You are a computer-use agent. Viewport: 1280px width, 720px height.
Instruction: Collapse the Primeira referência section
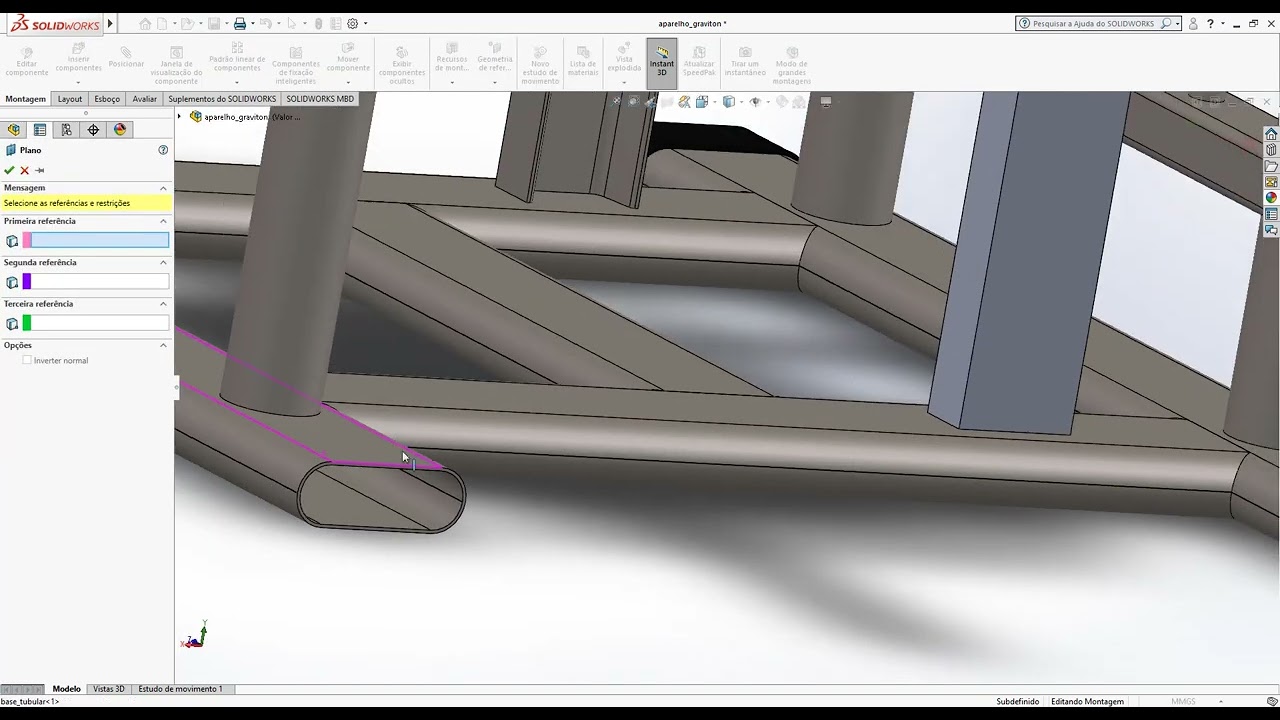pyautogui.click(x=163, y=221)
